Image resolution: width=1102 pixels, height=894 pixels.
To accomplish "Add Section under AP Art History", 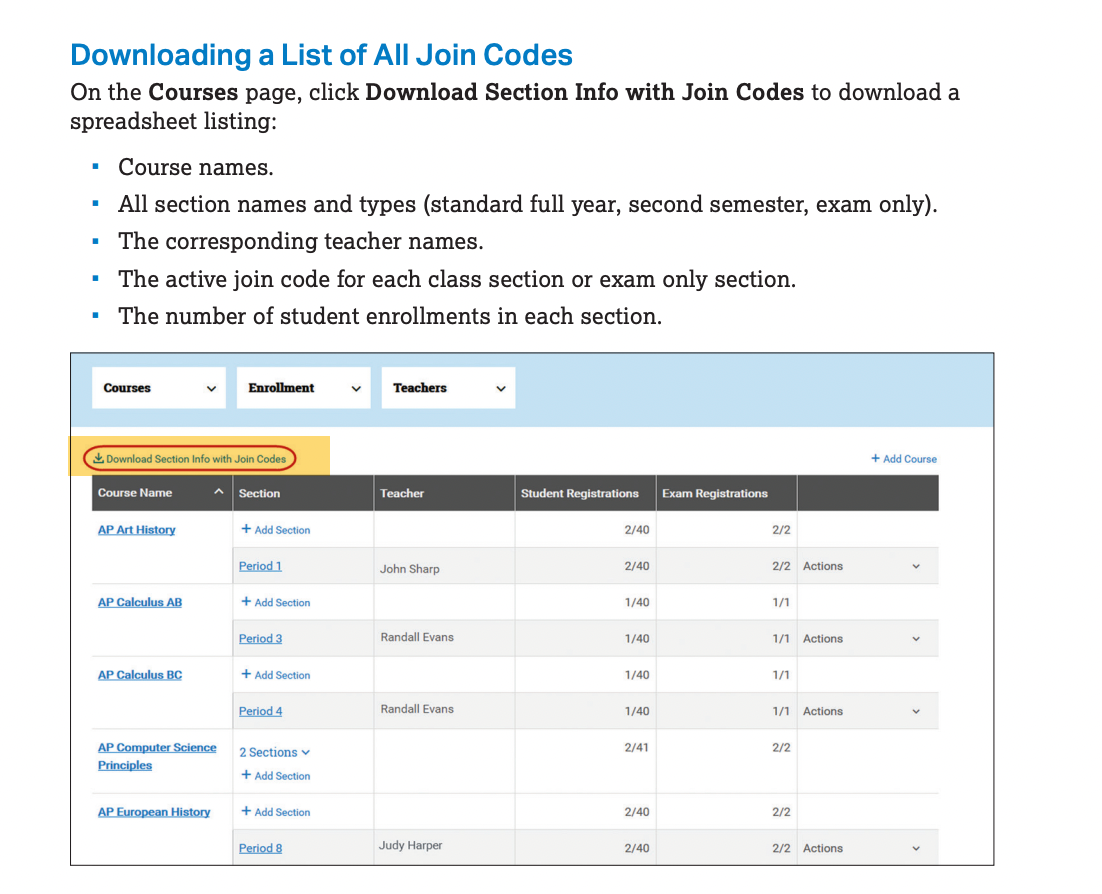I will pos(276,530).
